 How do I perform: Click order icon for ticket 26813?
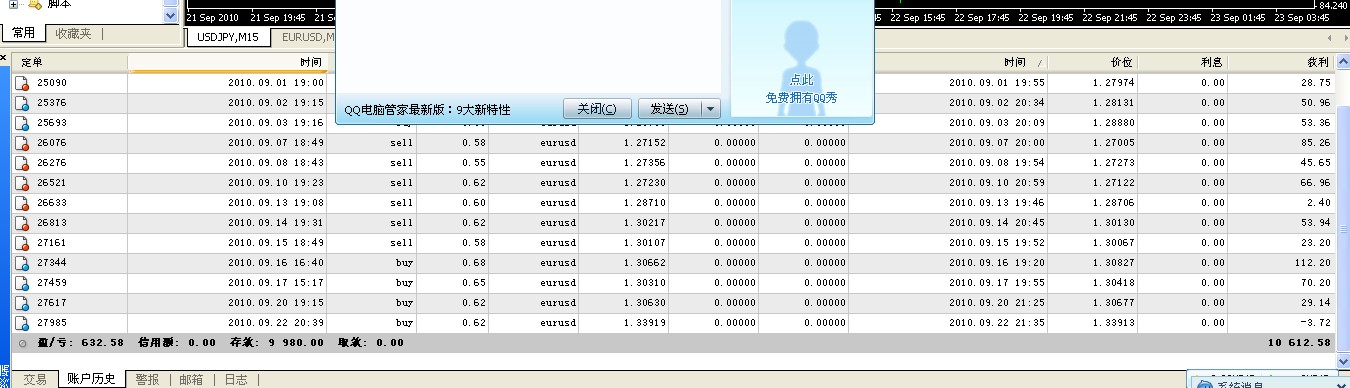click(x=22, y=223)
